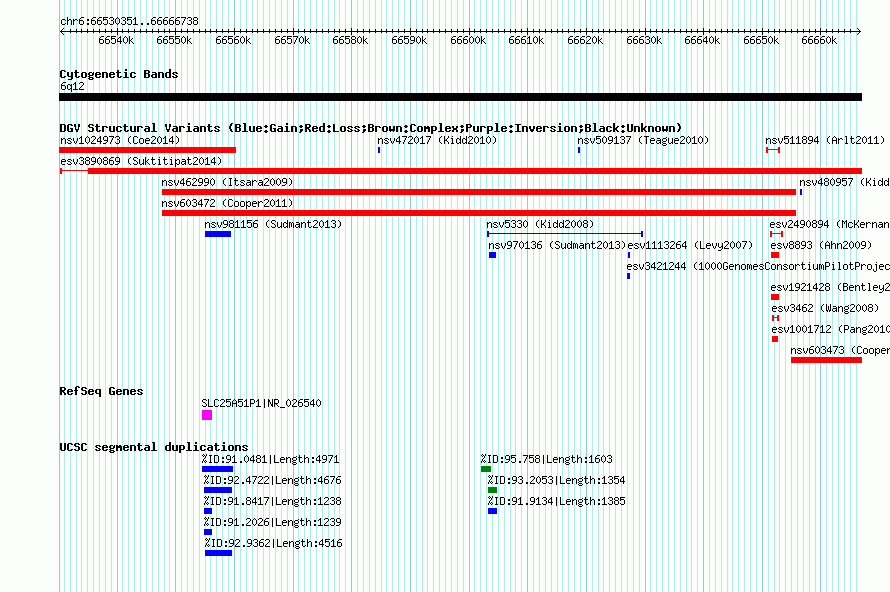
Task: Select the nsv509137 (Teague2010) variant label
Action: [643, 140]
